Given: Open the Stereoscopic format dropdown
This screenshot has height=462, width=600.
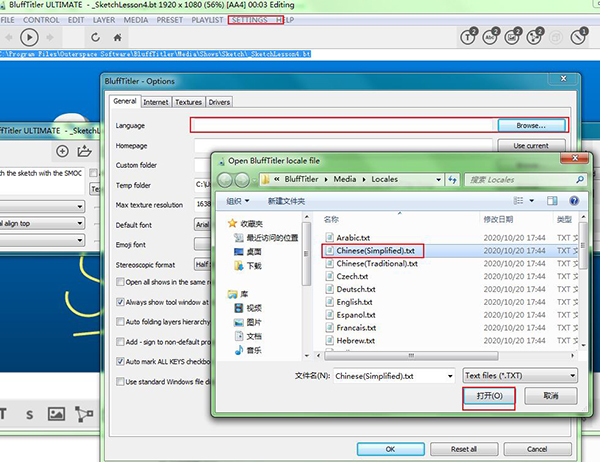Looking at the screenshot, I should (202, 264).
